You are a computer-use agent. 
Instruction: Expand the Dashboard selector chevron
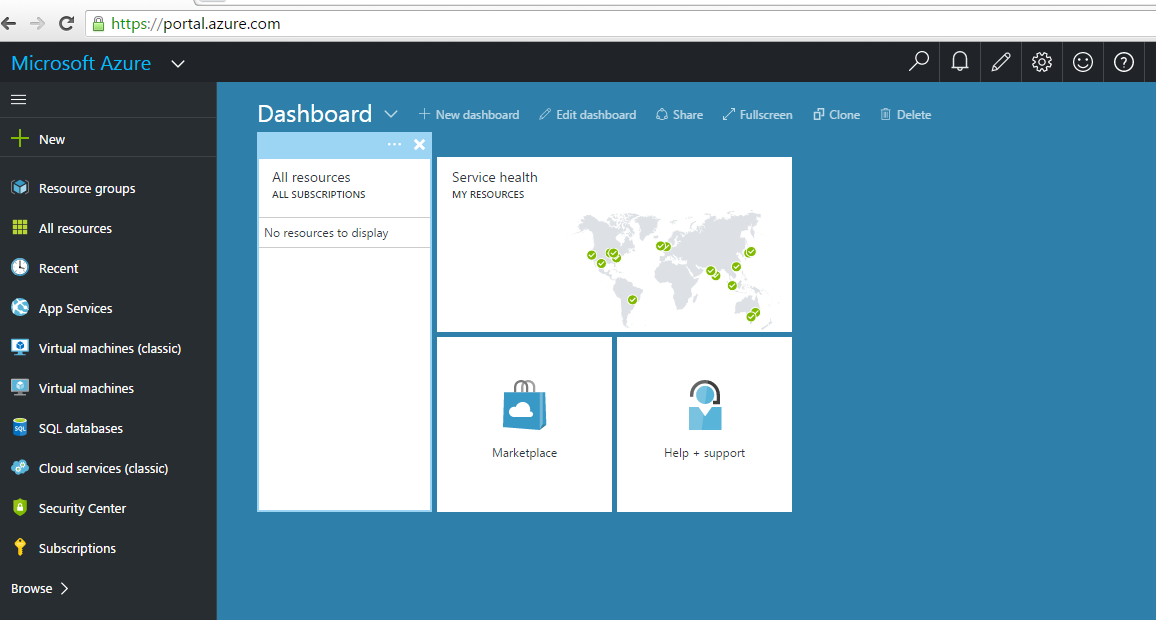pos(391,114)
